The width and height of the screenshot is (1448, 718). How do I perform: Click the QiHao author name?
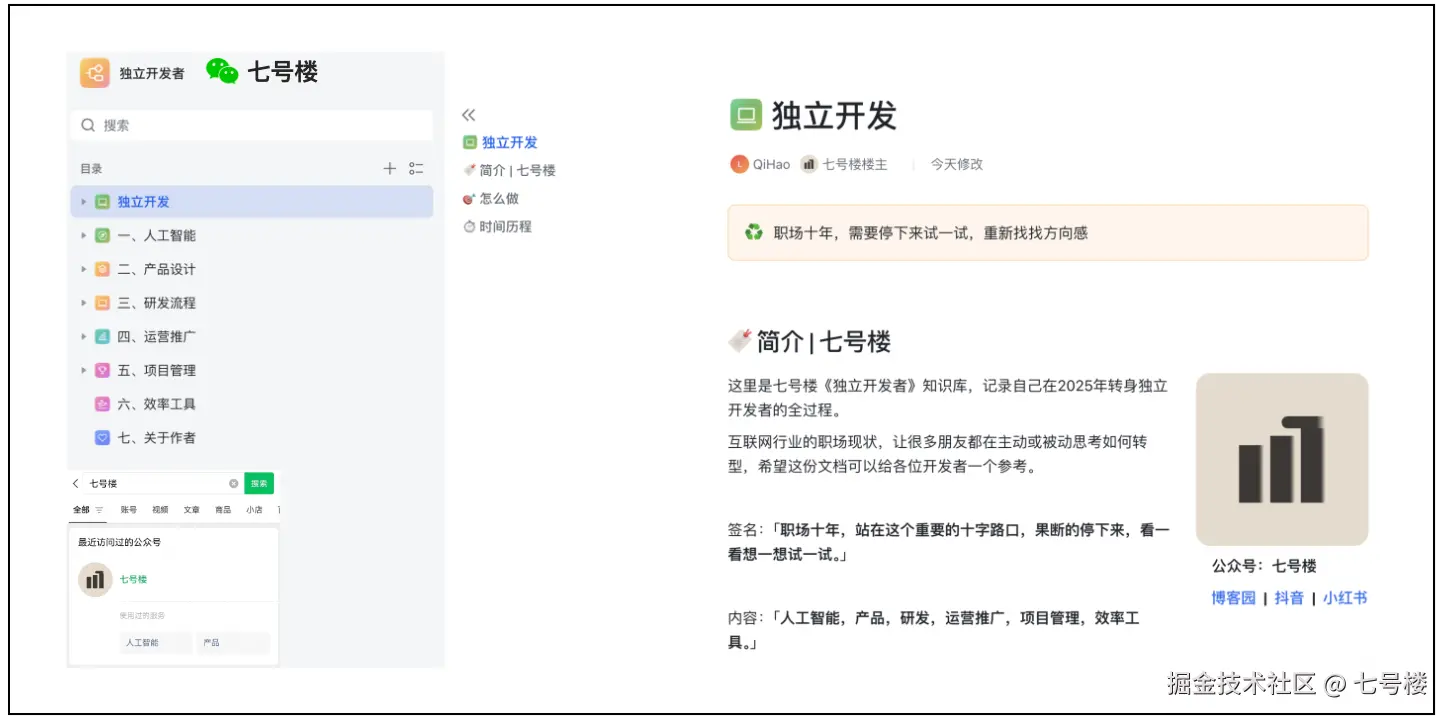click(771, 164)
